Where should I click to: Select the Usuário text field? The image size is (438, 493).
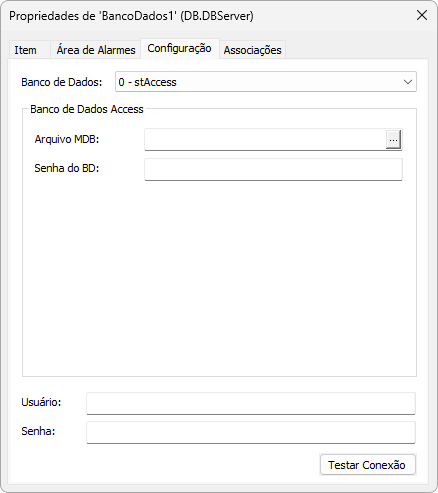pyautogui.click(x=251, y=403)
